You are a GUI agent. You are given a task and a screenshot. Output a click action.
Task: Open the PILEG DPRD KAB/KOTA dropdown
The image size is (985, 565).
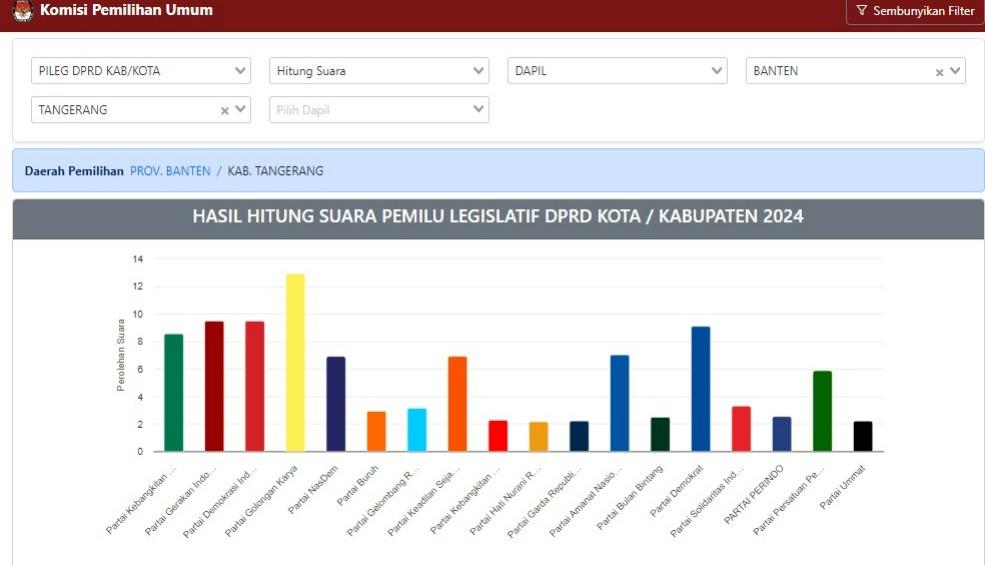click(x=141, y=71)
